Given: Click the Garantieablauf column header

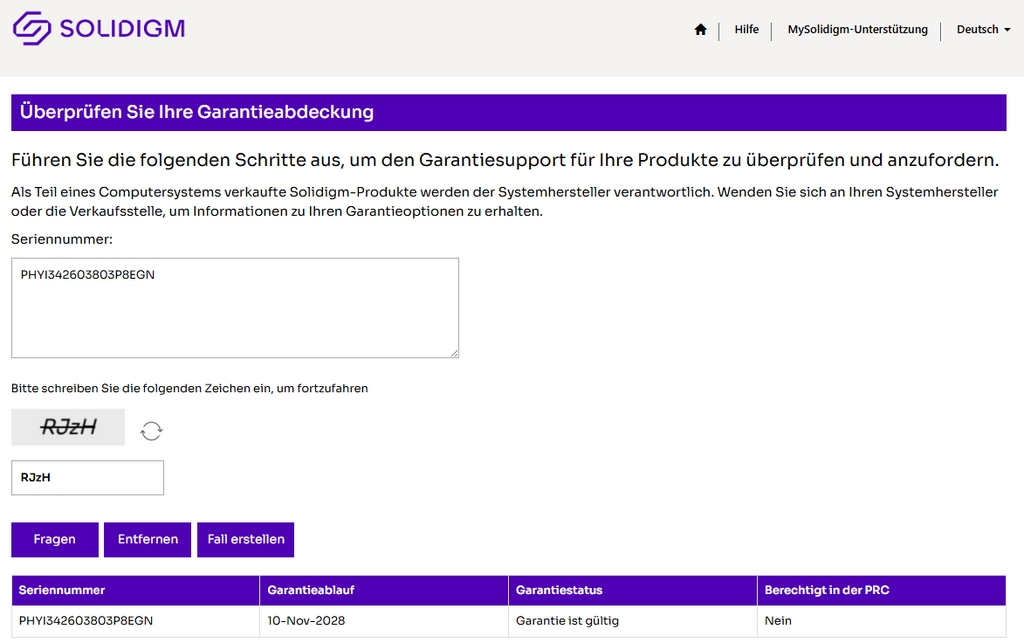Looking at the screenshot, I should point(384,590).
